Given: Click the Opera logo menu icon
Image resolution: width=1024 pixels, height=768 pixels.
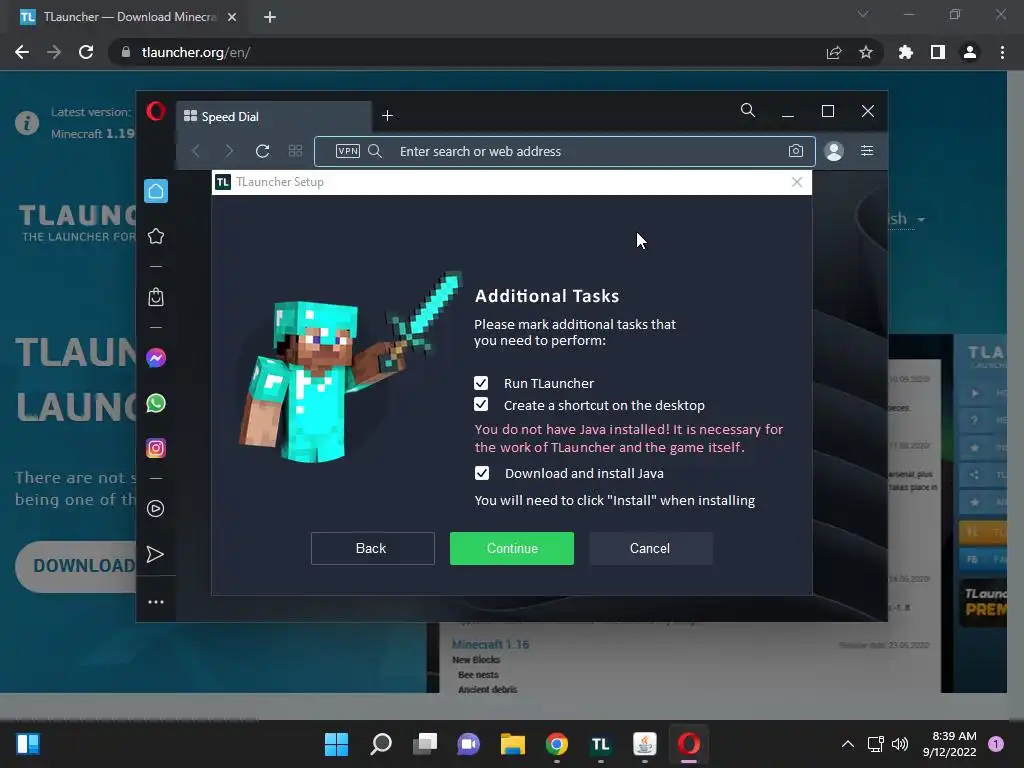Looking at the screenshot, I should click(x=155, y=111).
